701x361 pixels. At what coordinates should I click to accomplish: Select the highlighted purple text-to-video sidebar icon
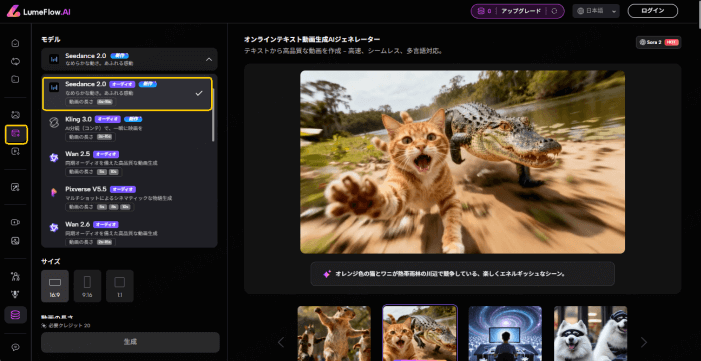(16, 134)
